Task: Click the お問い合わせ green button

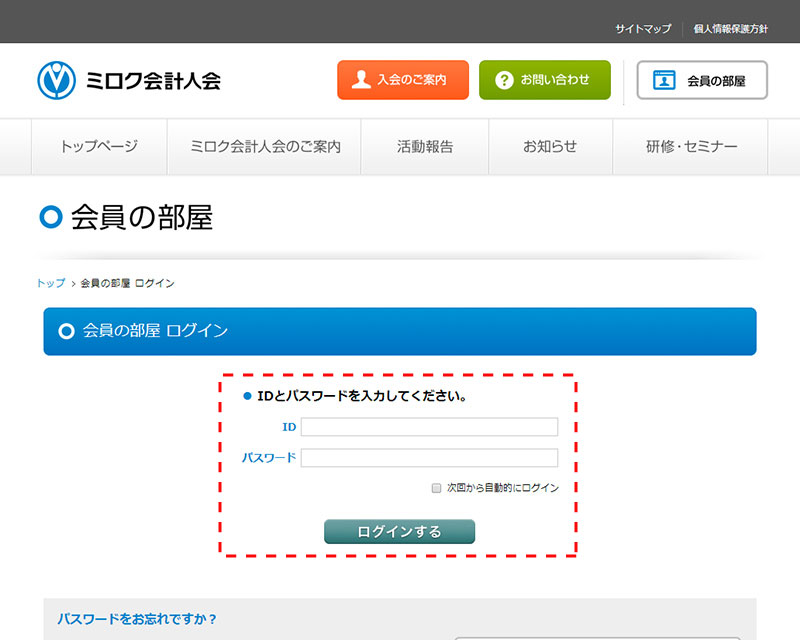Action: coord(545,80)
